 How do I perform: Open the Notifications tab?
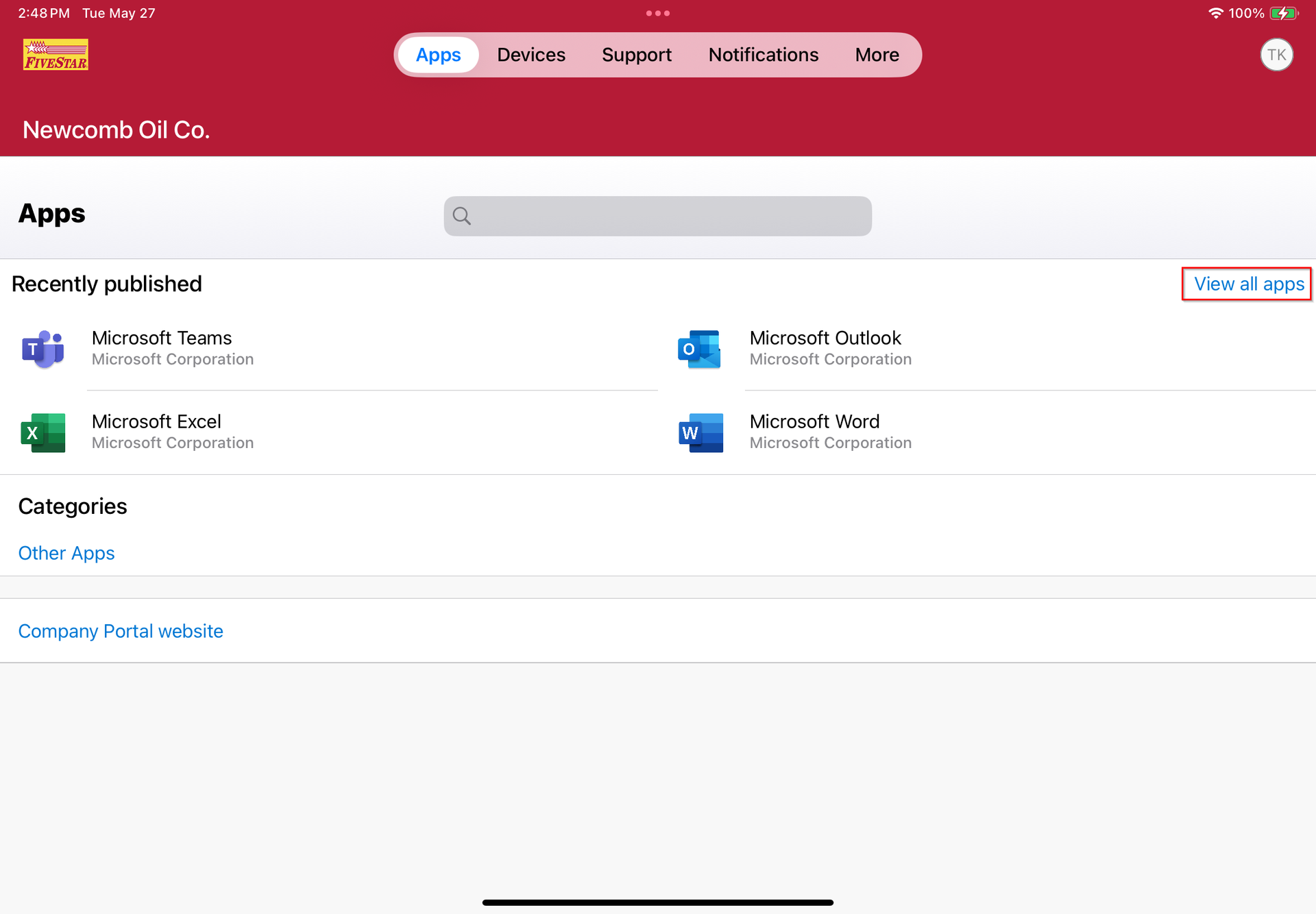(x=764, y=55)
